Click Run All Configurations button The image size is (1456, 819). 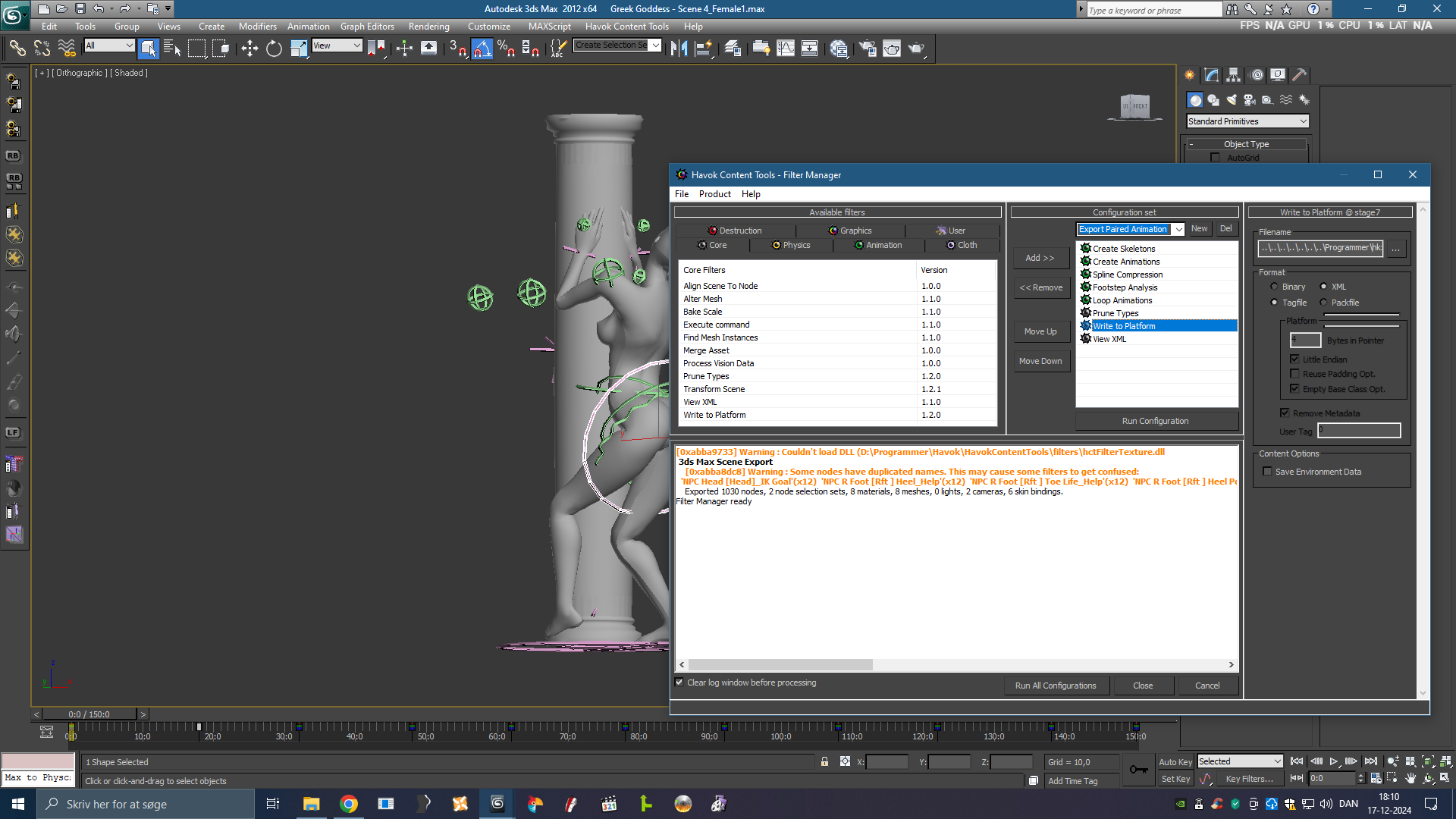[x=1056, y=686]
